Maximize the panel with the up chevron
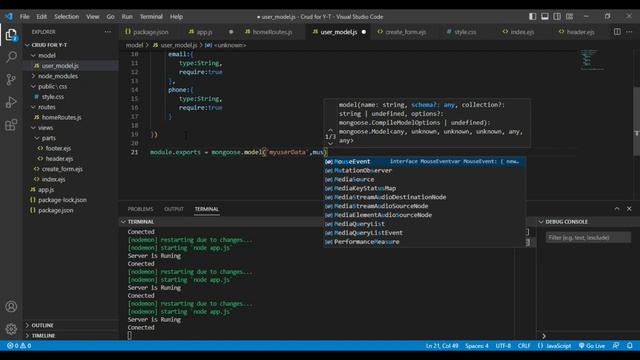This screenshot has height=360, width=640. (x=617, y=209)
